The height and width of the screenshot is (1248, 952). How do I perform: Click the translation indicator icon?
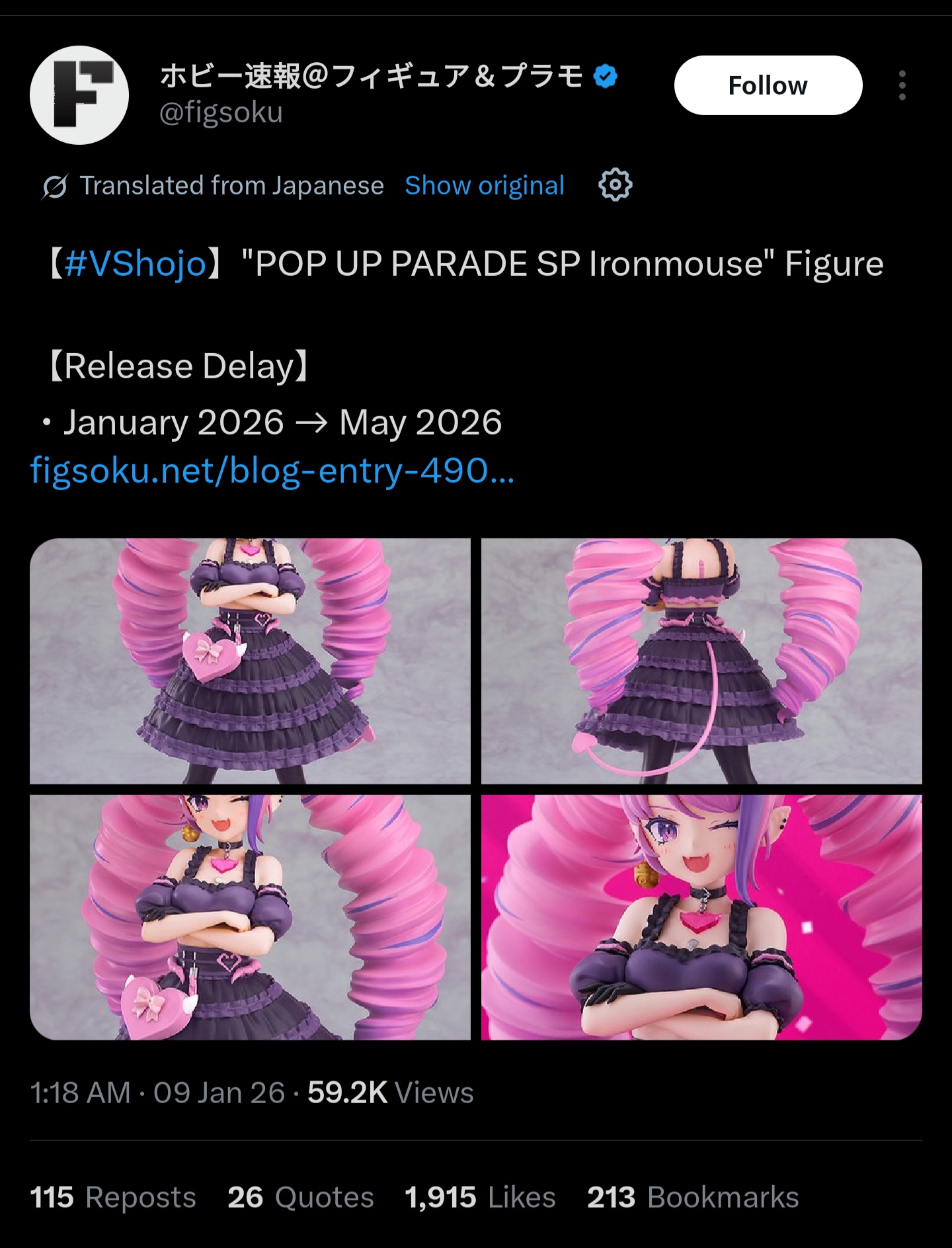coord(55,187)
